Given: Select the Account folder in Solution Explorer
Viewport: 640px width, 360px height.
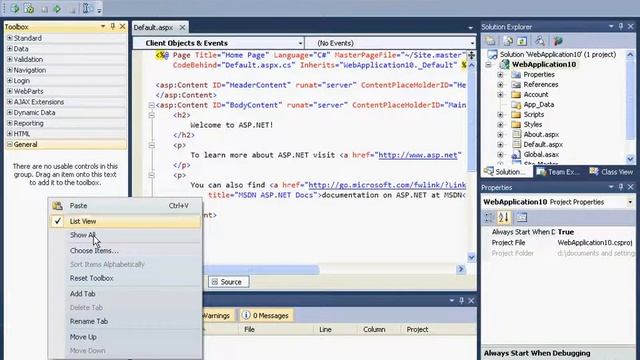Looking at the screenshot, I should [x=536, y=95].
